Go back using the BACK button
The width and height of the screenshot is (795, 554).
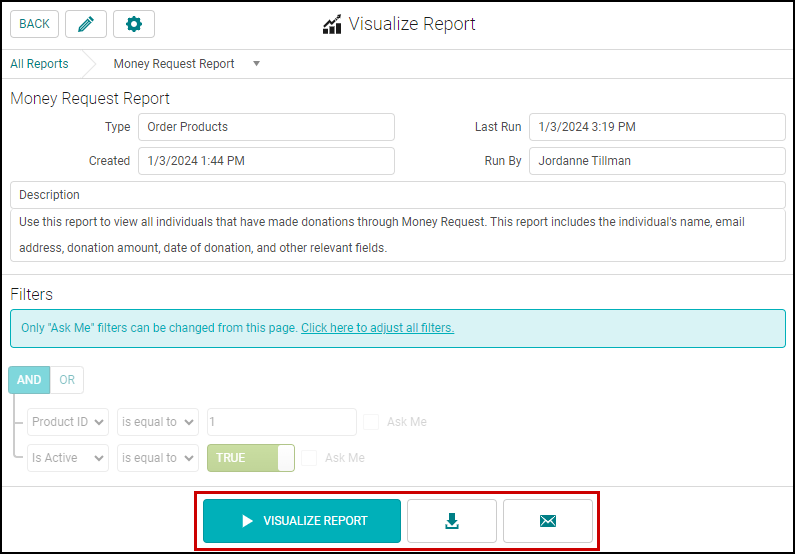coord(34,24)
